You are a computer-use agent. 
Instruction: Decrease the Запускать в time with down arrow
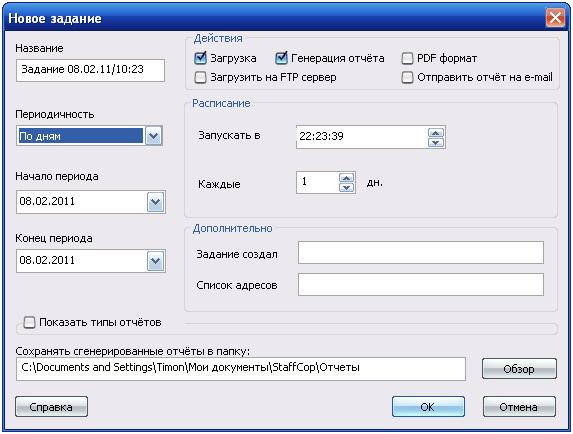click(436, 142)
